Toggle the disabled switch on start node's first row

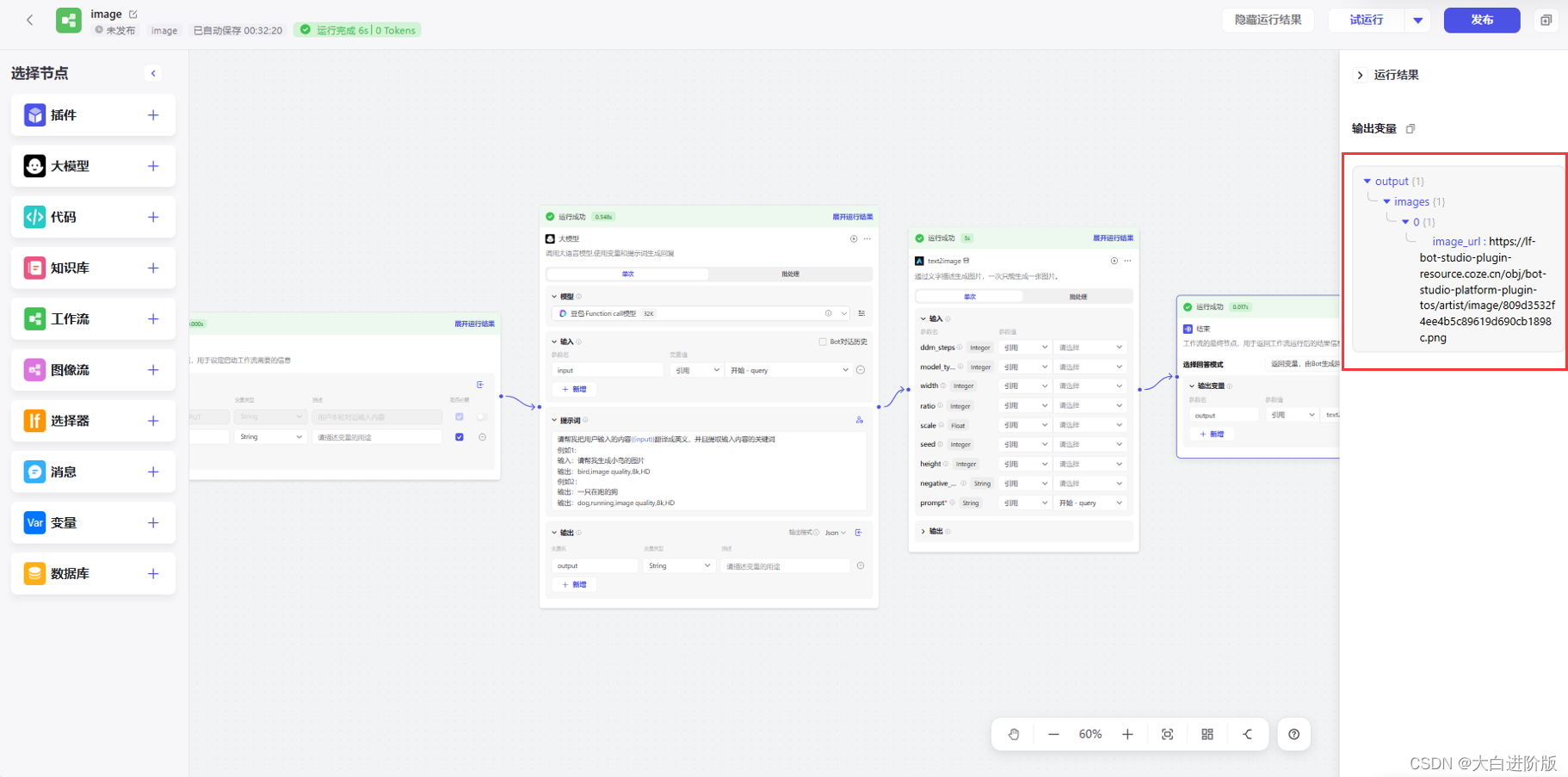click(482, 416)
